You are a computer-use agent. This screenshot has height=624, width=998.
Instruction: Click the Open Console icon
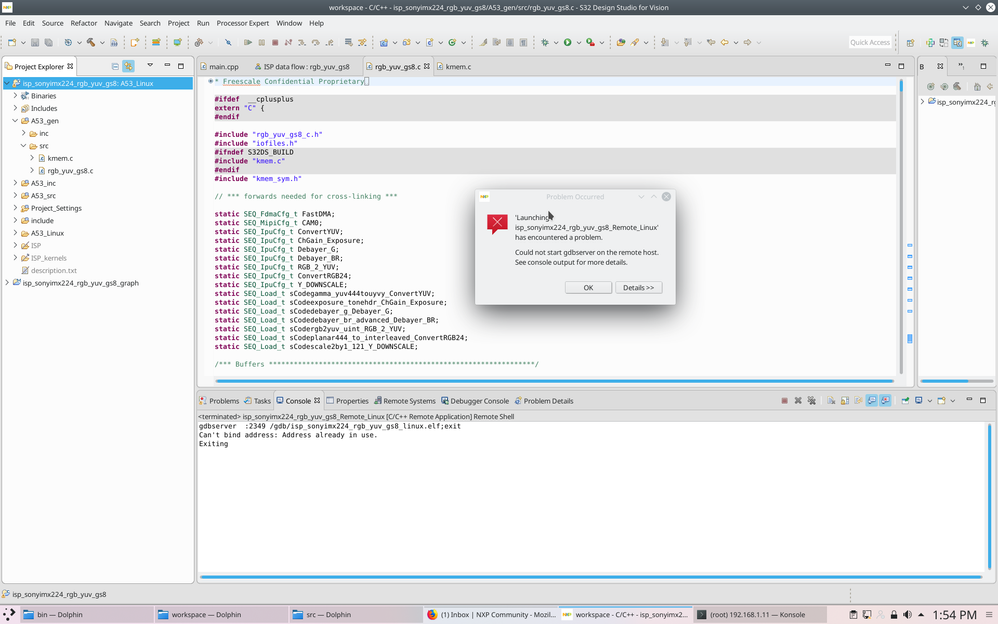941,401
